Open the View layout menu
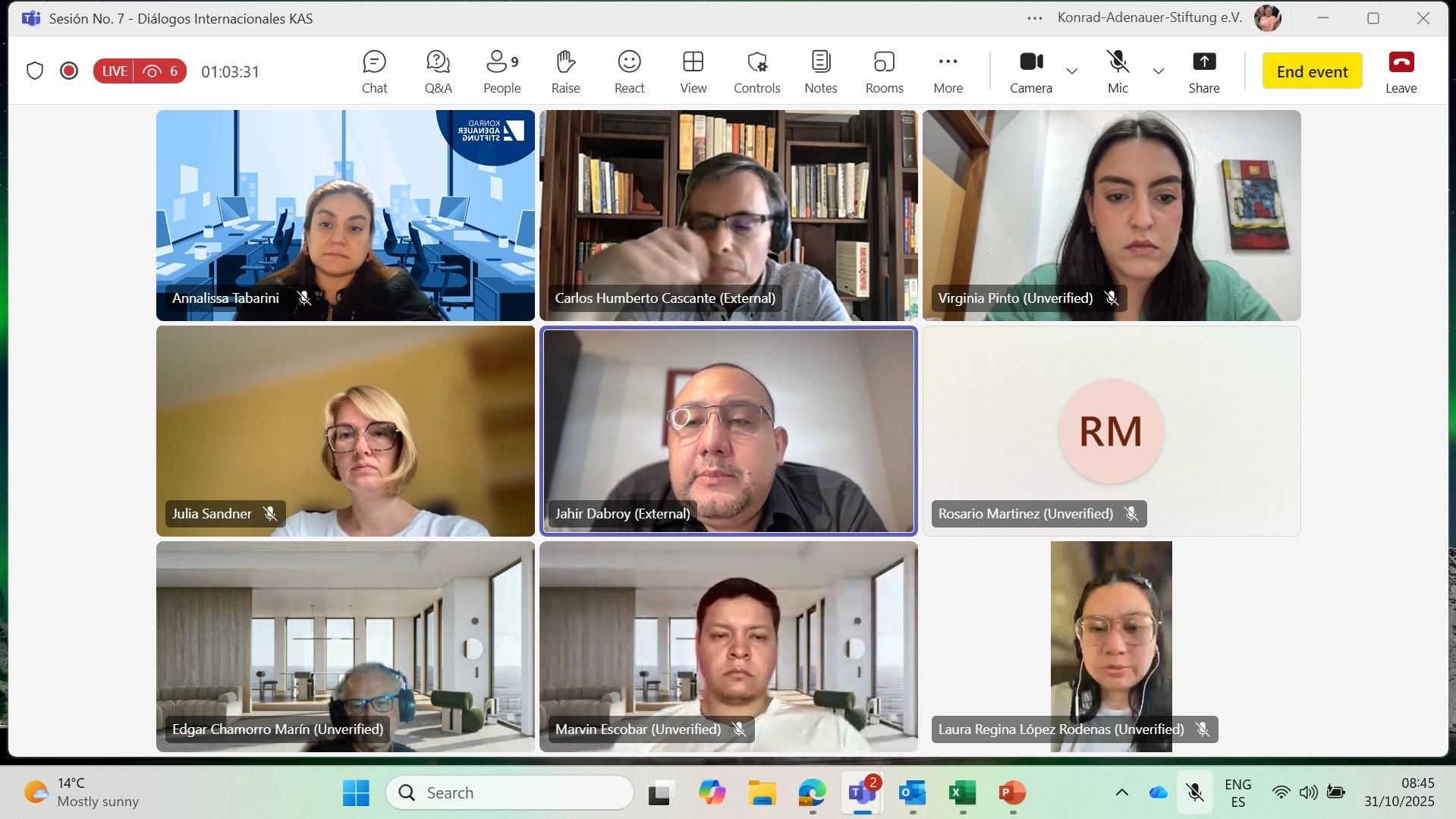 (x=693, y=71)
